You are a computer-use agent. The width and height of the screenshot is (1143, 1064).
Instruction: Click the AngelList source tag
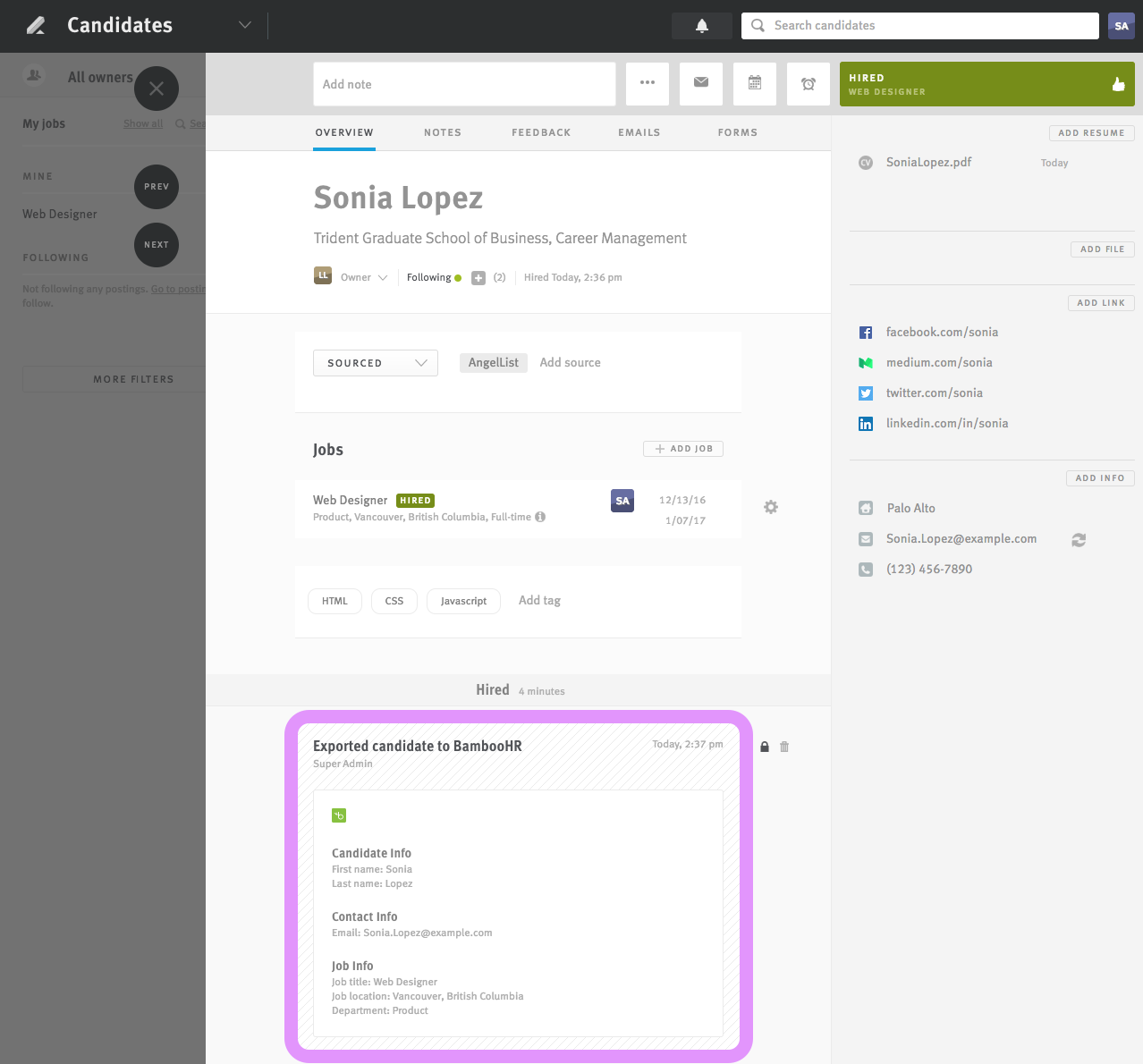494,363
